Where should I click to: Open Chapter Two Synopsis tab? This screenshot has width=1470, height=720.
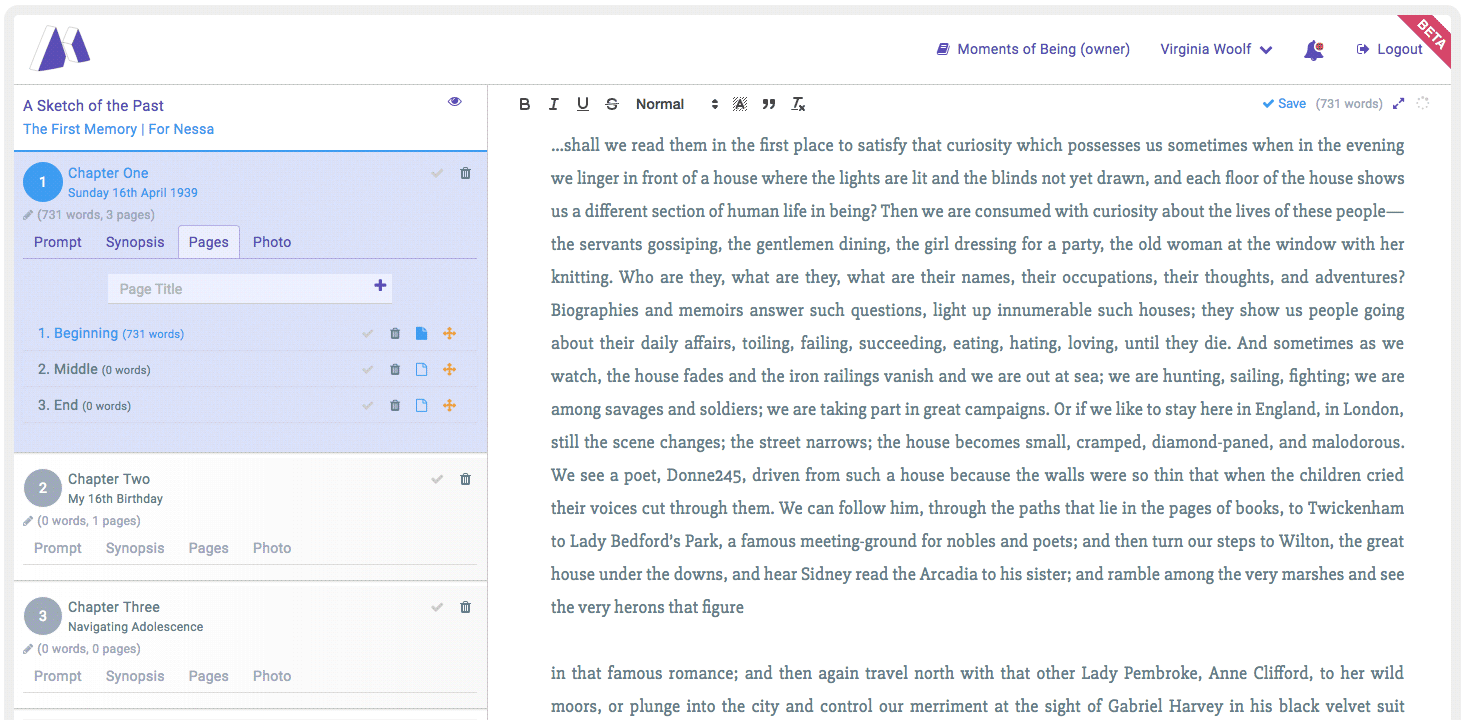[x=135, y=548]
